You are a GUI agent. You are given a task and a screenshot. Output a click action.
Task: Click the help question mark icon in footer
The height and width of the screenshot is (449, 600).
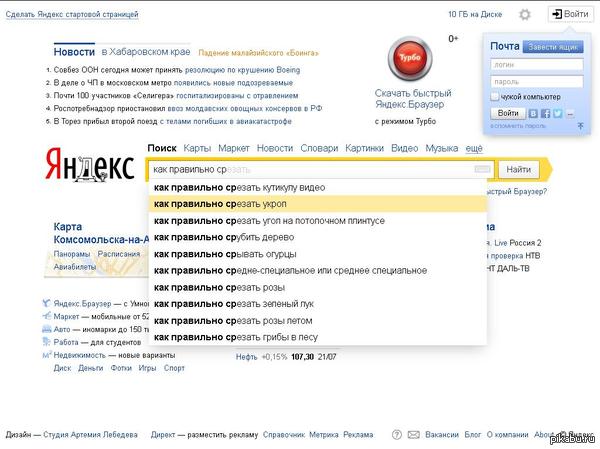pyautogui.click(x=398, y=435)
